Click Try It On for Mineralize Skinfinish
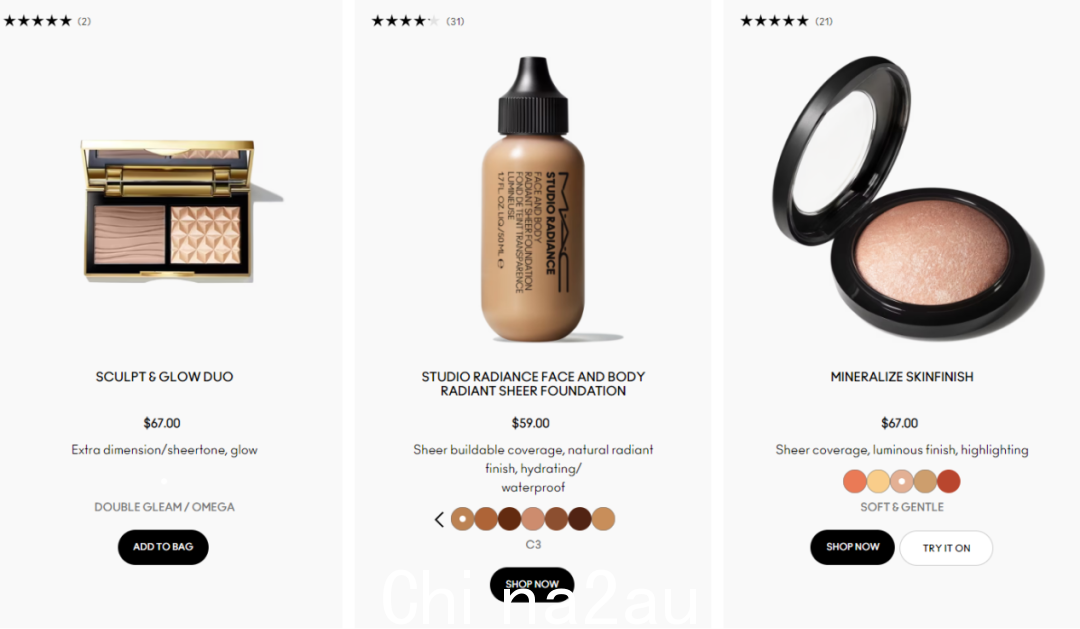 point(946,548)
